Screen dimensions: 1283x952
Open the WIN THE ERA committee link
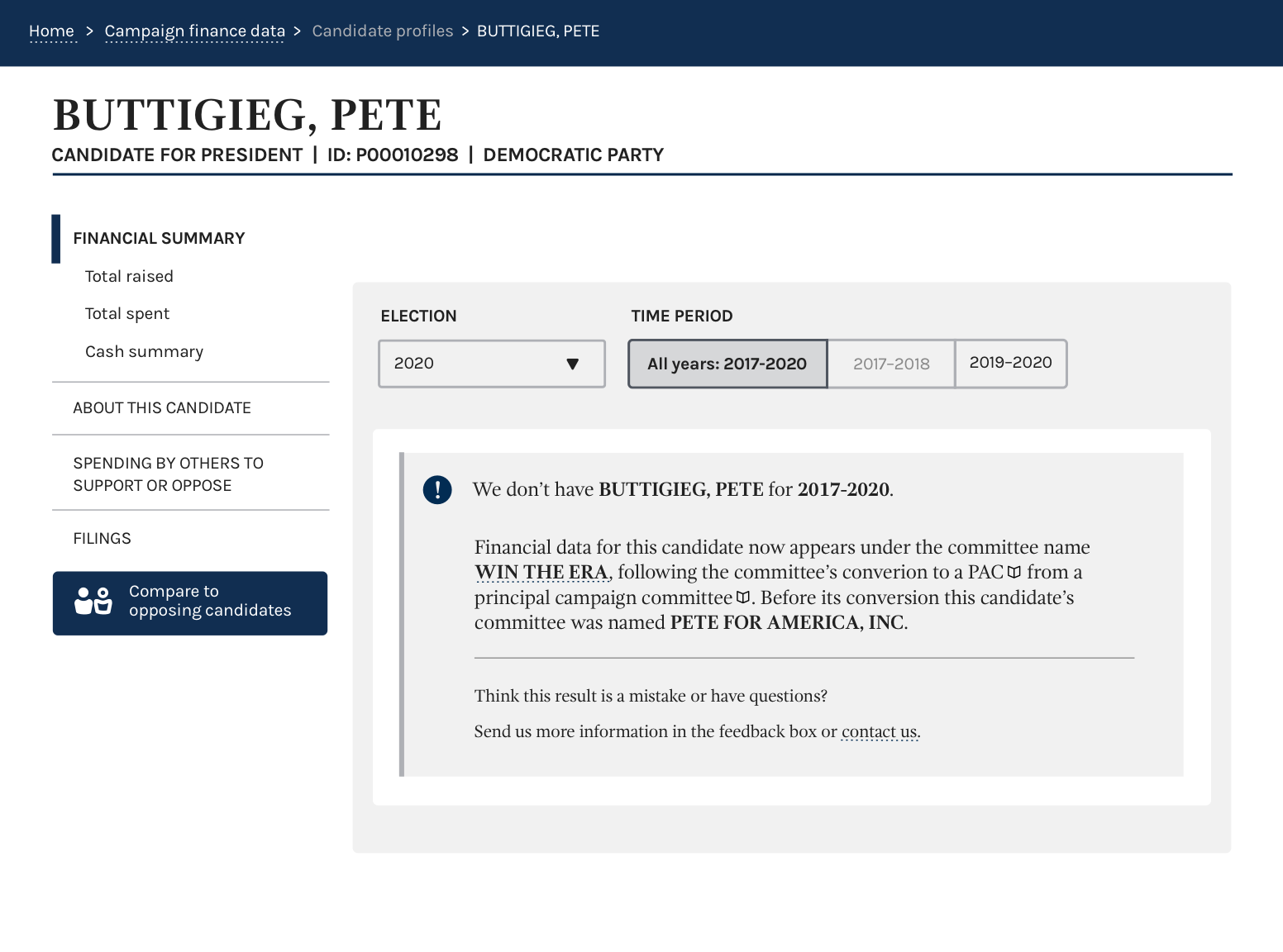(541, 573)
